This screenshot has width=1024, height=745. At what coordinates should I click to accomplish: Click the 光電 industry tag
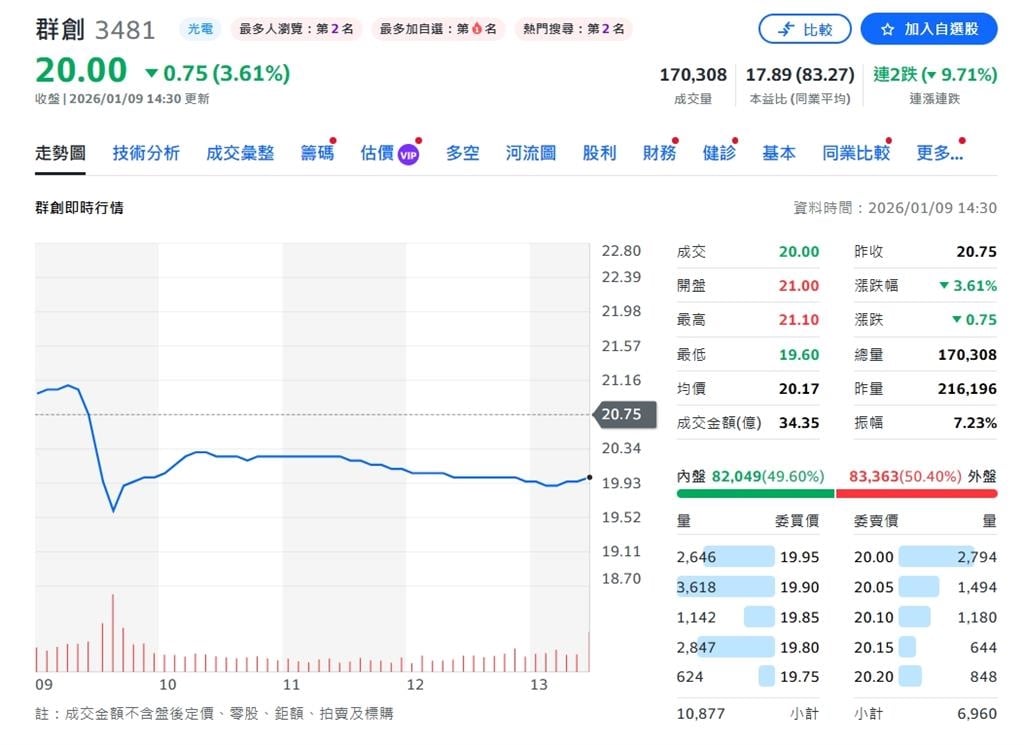tap(199, 29)
